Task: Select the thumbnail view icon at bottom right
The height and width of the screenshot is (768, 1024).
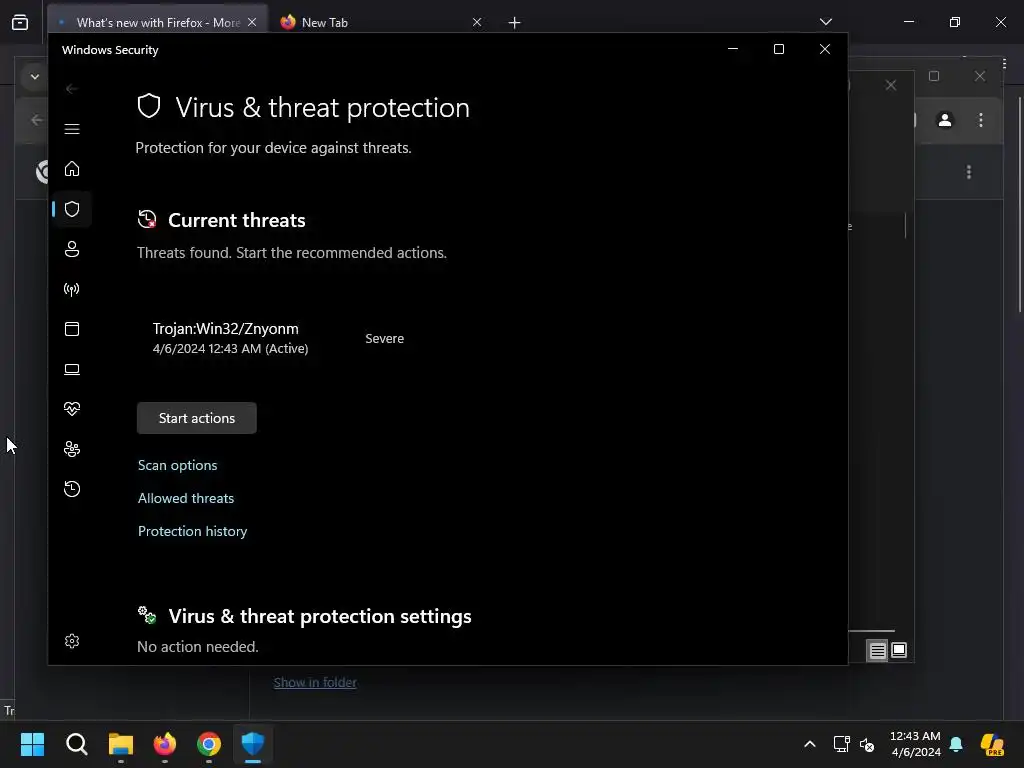Action: [899, 650]
